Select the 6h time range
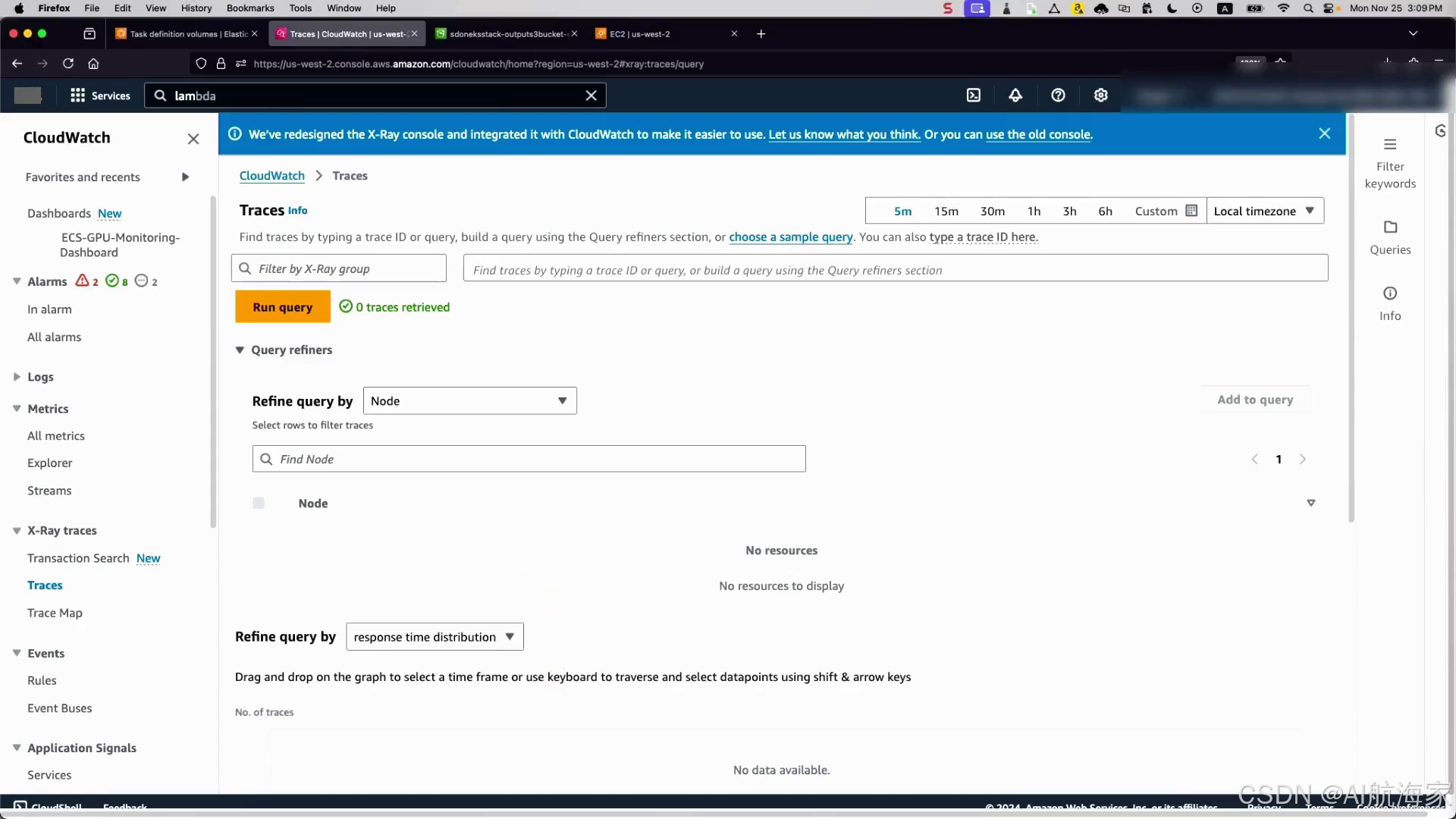Viewport: 1456px width, 819px height. pos(1105,212)
